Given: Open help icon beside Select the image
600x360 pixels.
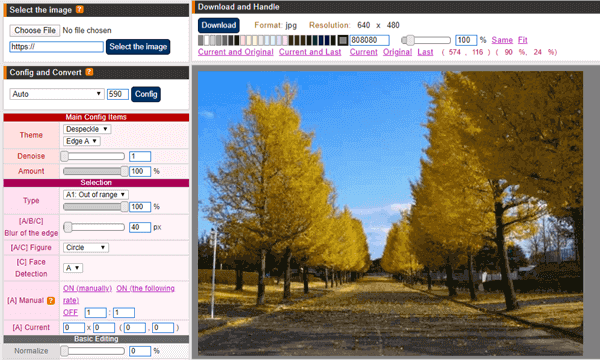Looking at the screenshot, I should tap(80, 10).
